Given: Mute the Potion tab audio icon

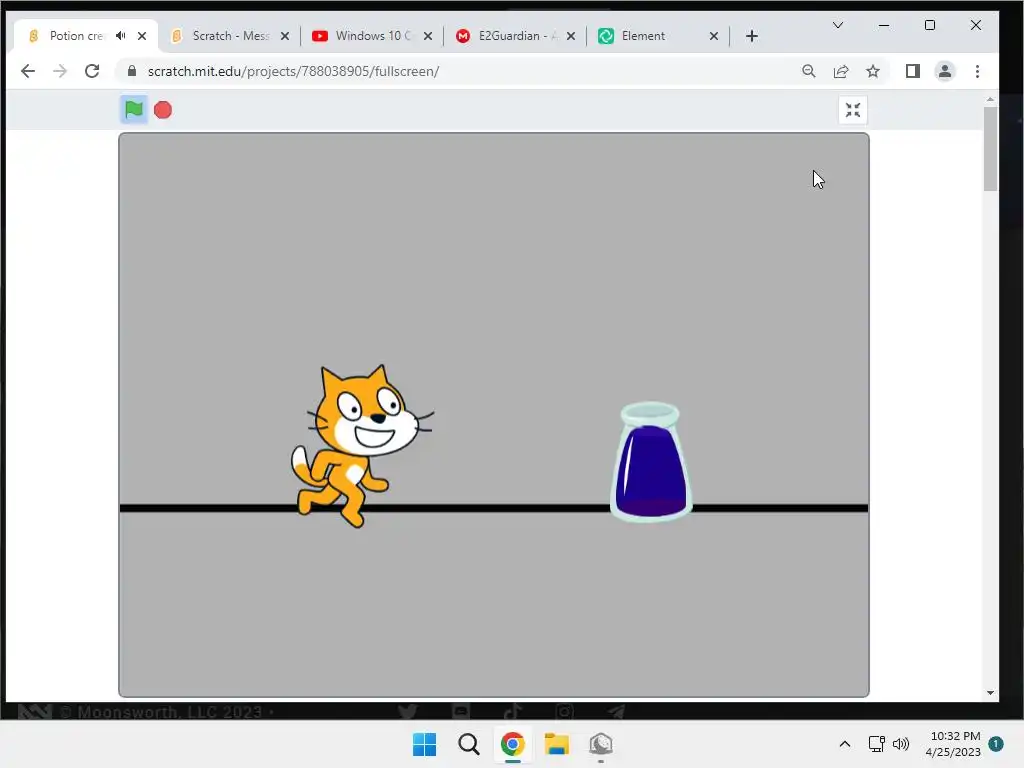Looking at the screenshot, I should [x=121, y=36].
